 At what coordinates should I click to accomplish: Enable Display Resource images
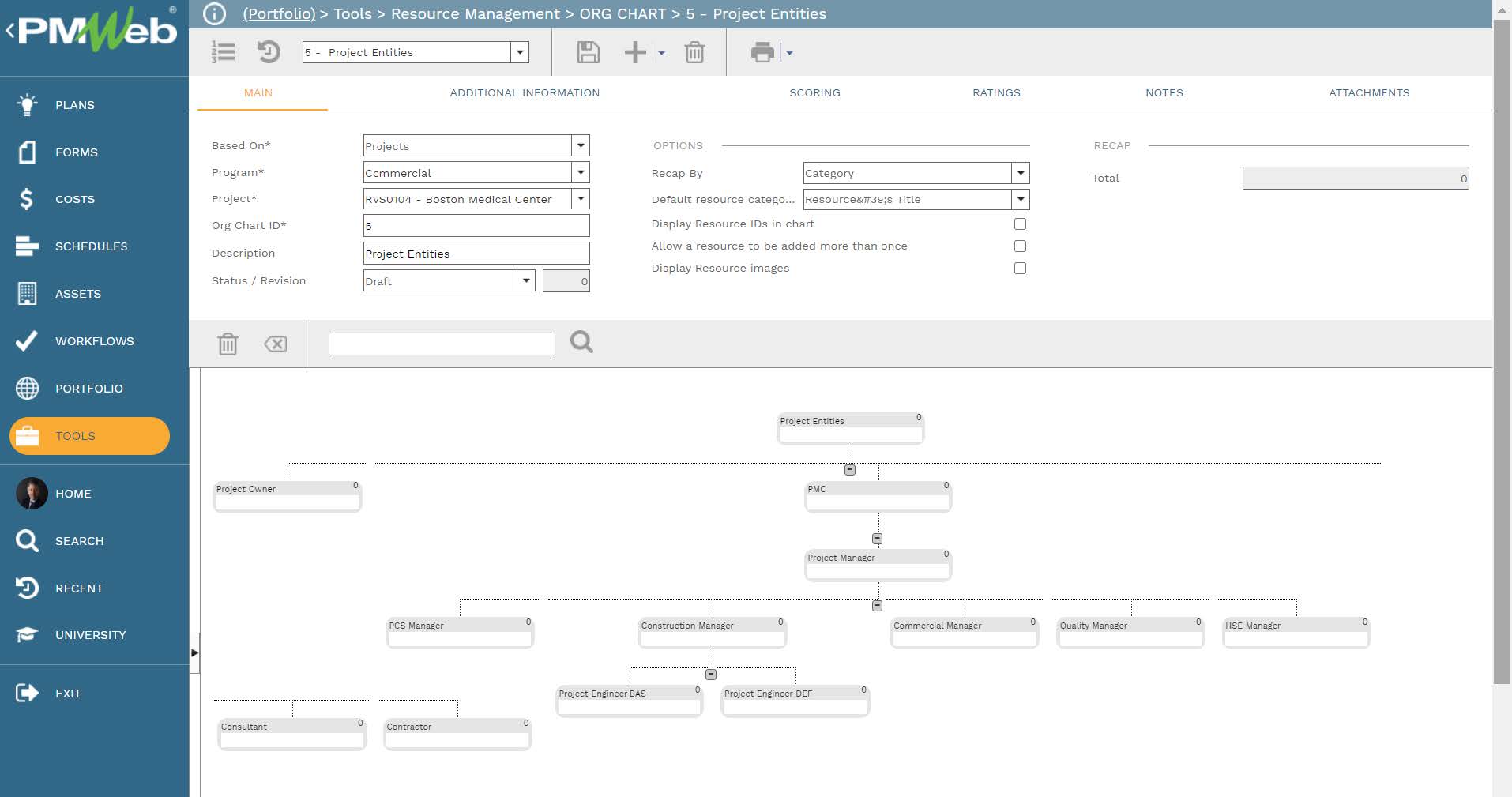(1020, 268)
